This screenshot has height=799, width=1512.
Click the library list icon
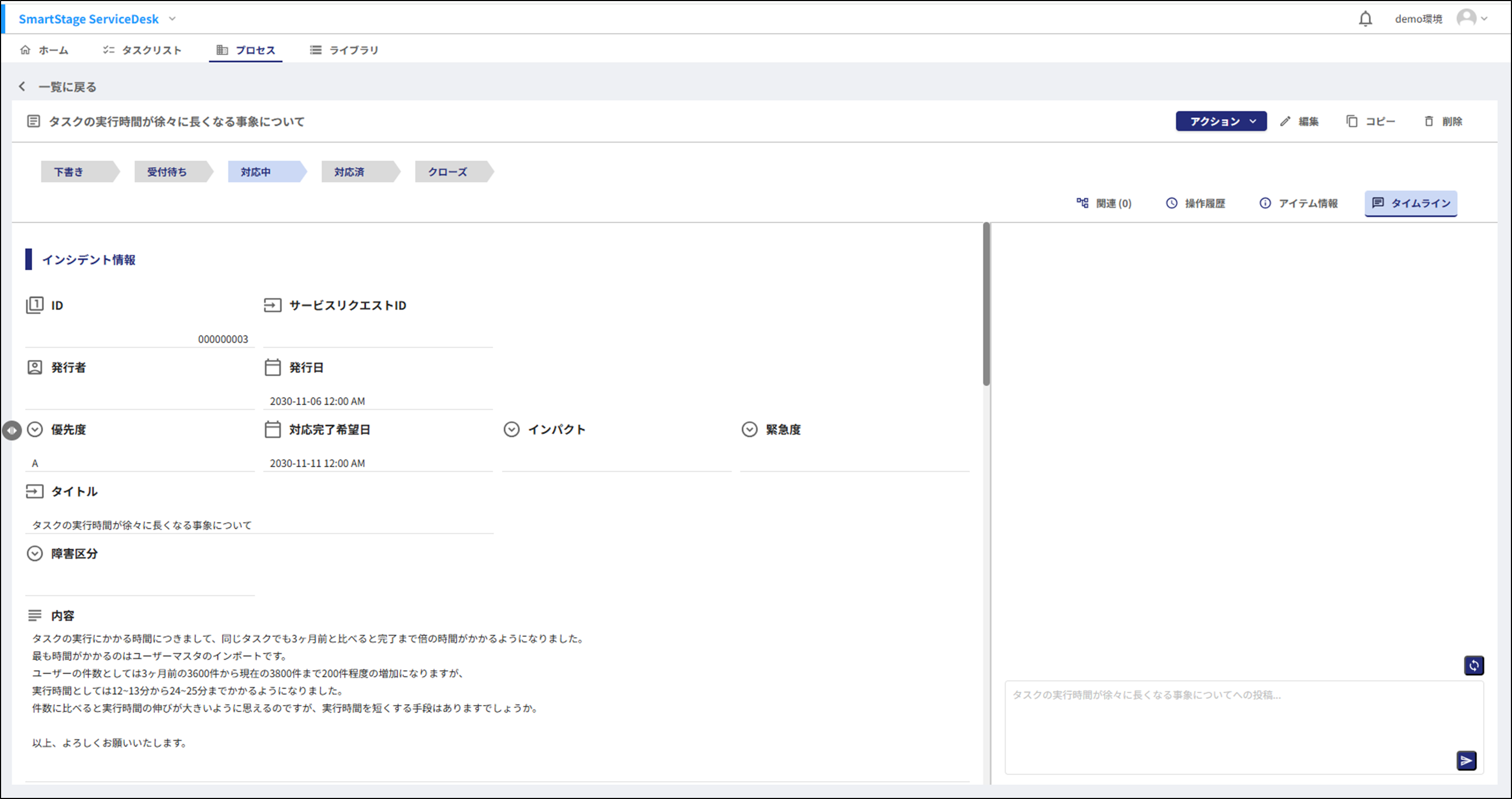[x=316, y=50]
